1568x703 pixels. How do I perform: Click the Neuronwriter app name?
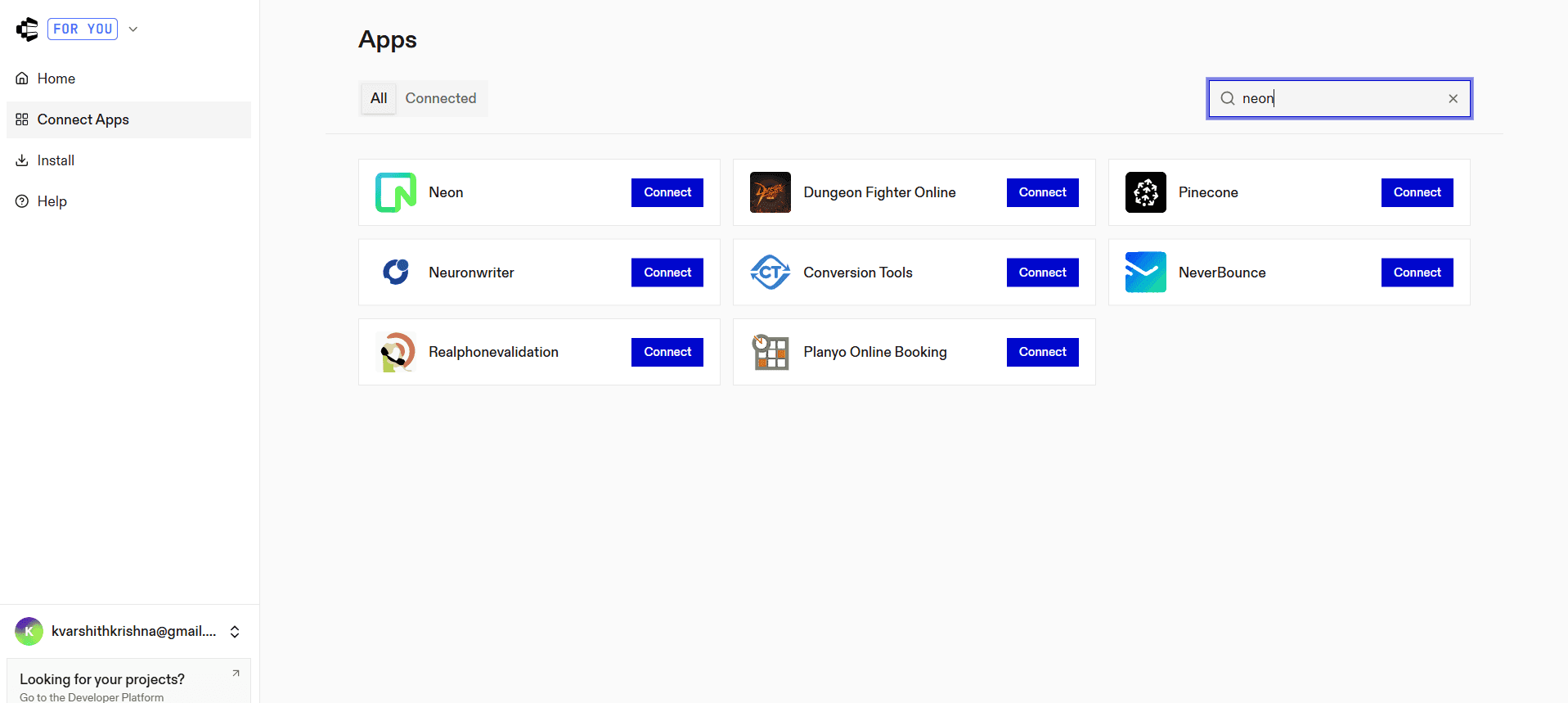point(471,273)
